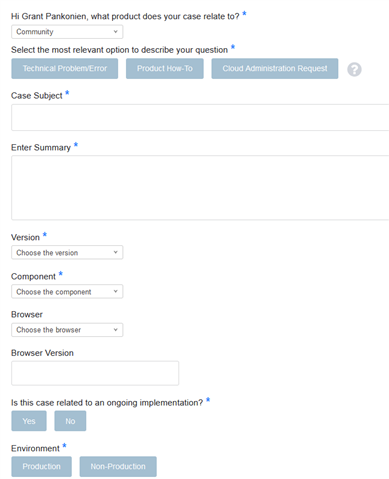Select Non-Production environment
The image size is (389, 479).
pos(118,466)
